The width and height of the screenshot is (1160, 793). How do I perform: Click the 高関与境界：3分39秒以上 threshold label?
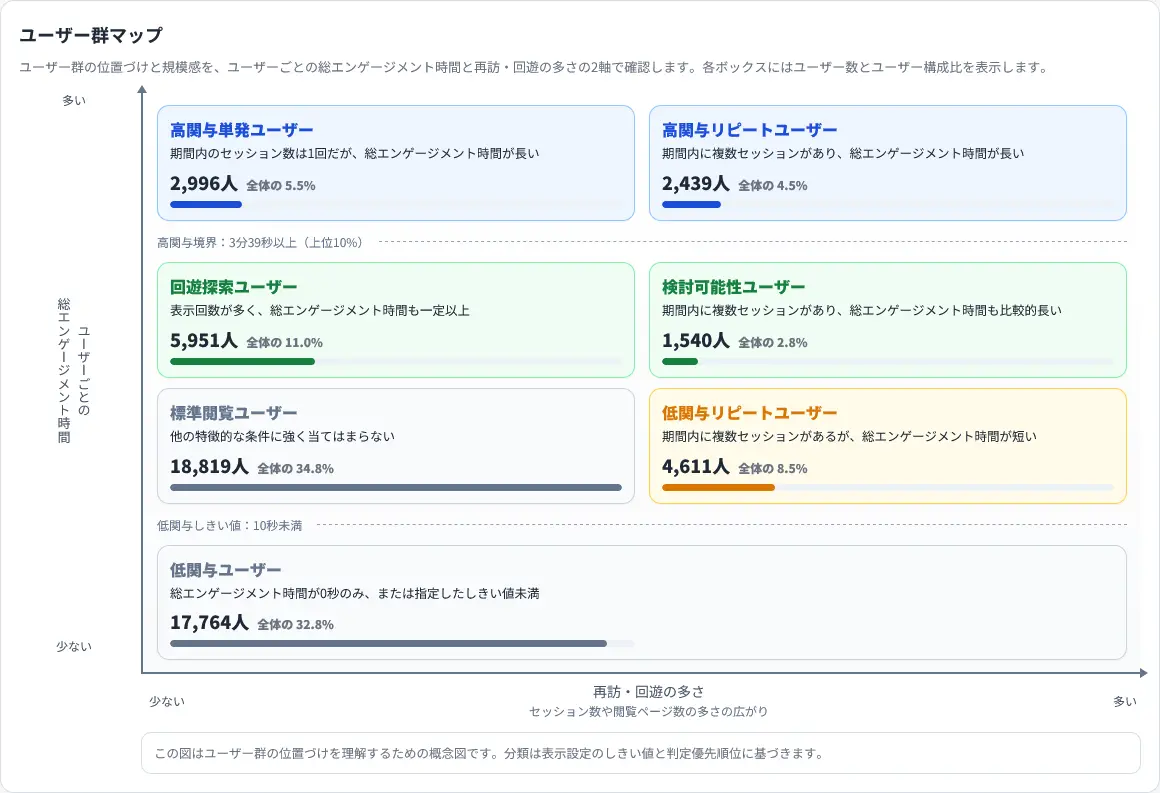(260, 243)
